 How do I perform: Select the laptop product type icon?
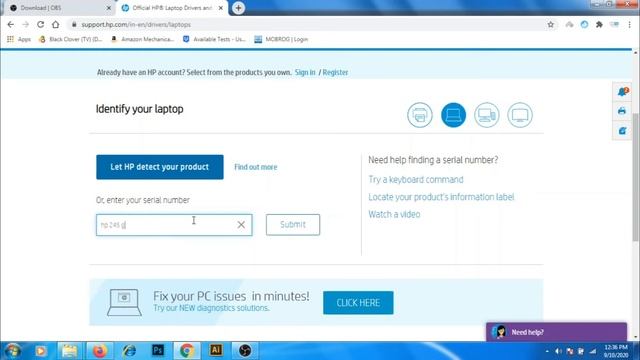click(453, 115)
